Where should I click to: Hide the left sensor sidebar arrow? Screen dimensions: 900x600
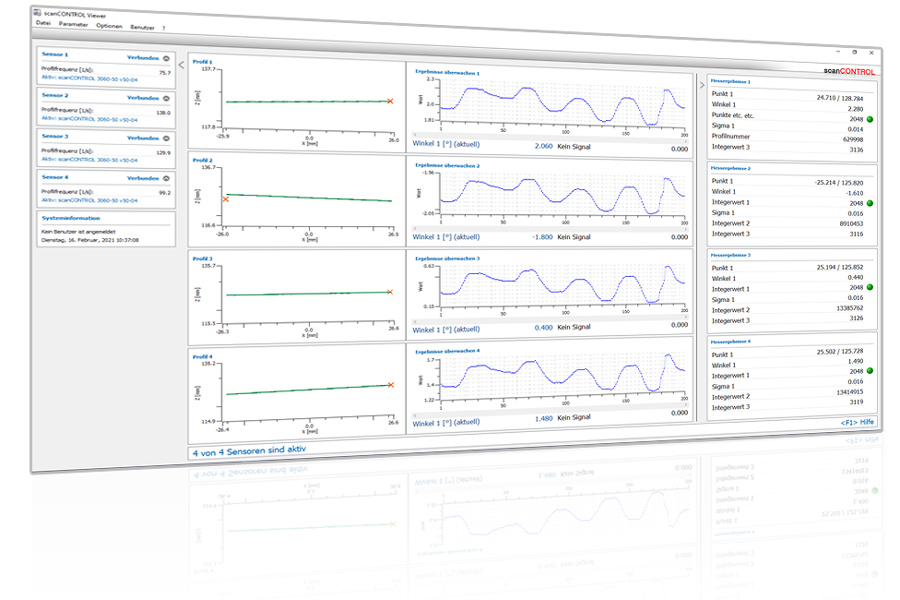click(x=181, y=66)
